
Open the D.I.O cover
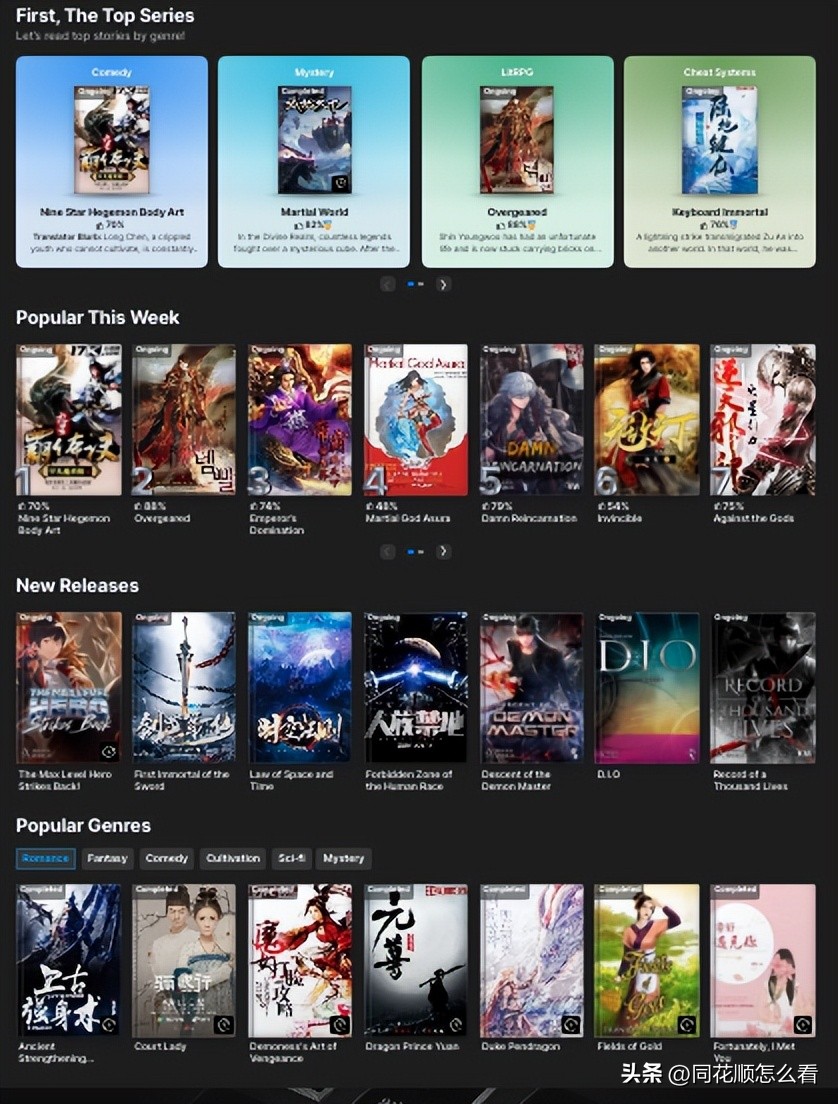coord(647,688)
